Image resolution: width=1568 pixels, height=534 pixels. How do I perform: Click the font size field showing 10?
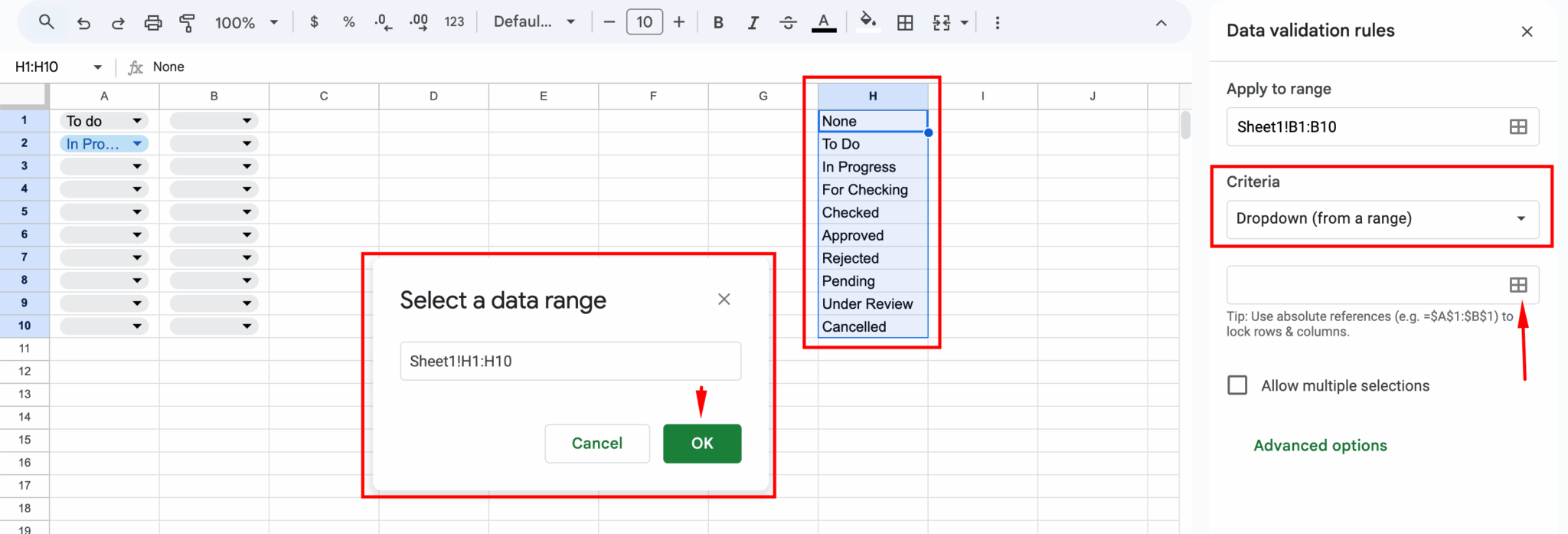click(x=645, y=22)
